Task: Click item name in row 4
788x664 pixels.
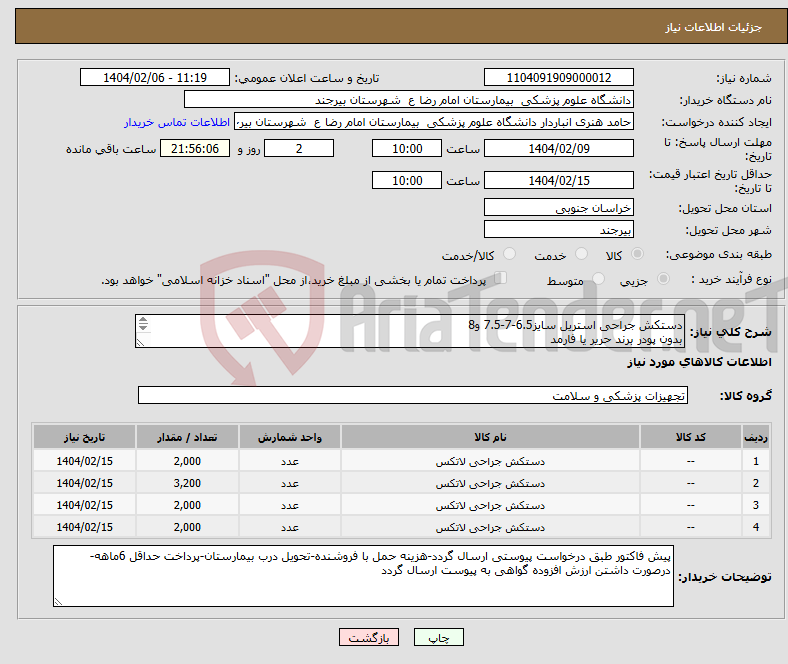Action: 490,527
